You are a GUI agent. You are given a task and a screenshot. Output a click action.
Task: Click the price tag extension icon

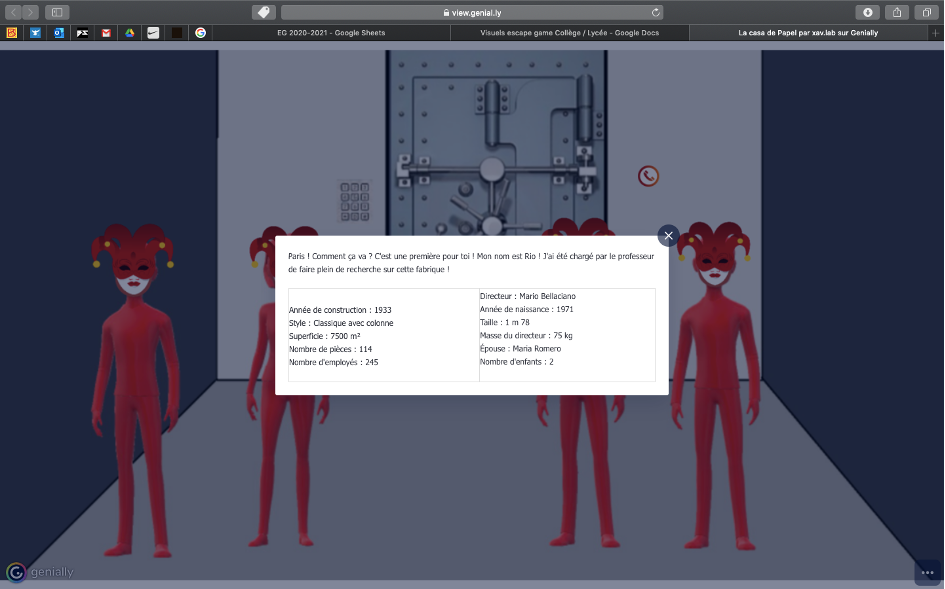263,12
